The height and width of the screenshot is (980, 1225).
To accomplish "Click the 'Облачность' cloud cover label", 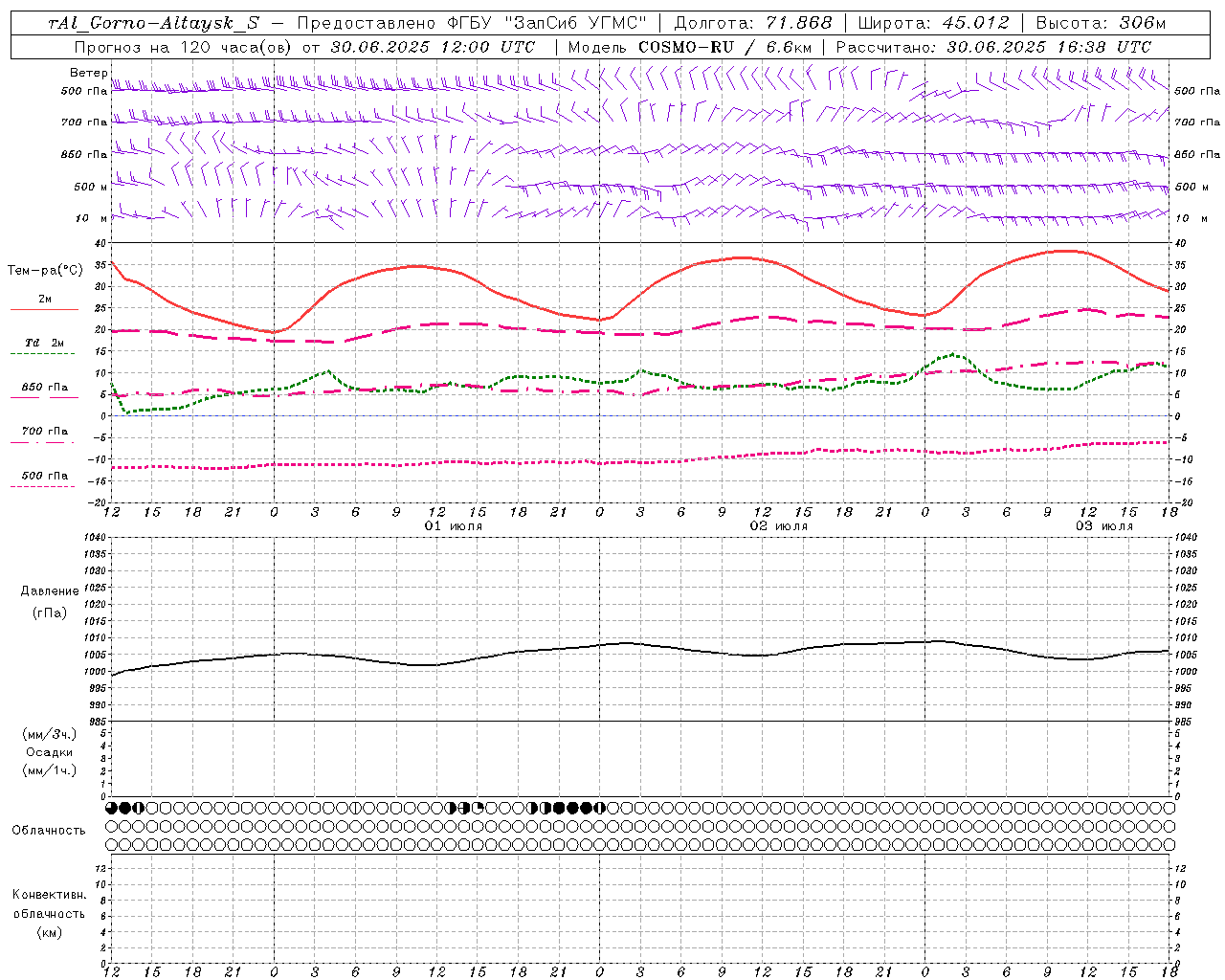I will 49,831.
